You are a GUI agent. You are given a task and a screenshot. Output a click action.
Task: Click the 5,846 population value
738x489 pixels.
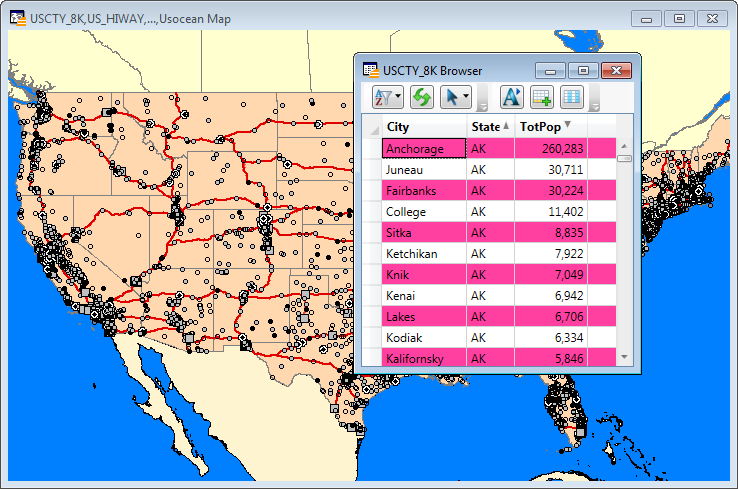[569, 359]
